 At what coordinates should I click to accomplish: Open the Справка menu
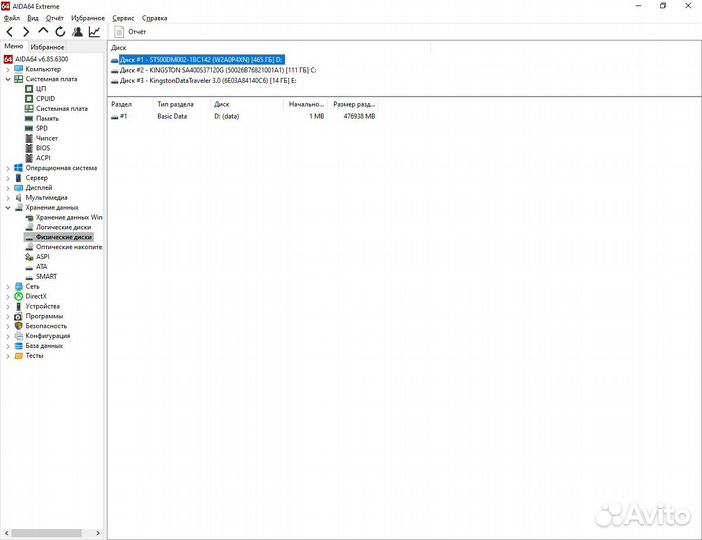coord(154,18)
